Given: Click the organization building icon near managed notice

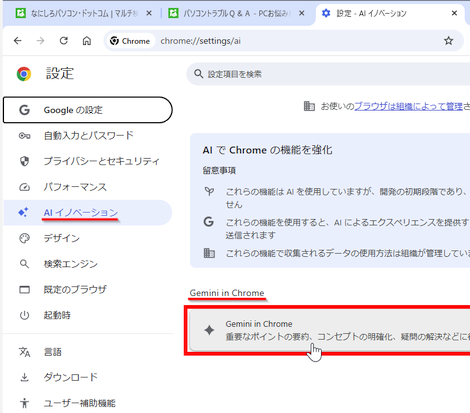Looking at the screenshot, I should tap(309, 106).
